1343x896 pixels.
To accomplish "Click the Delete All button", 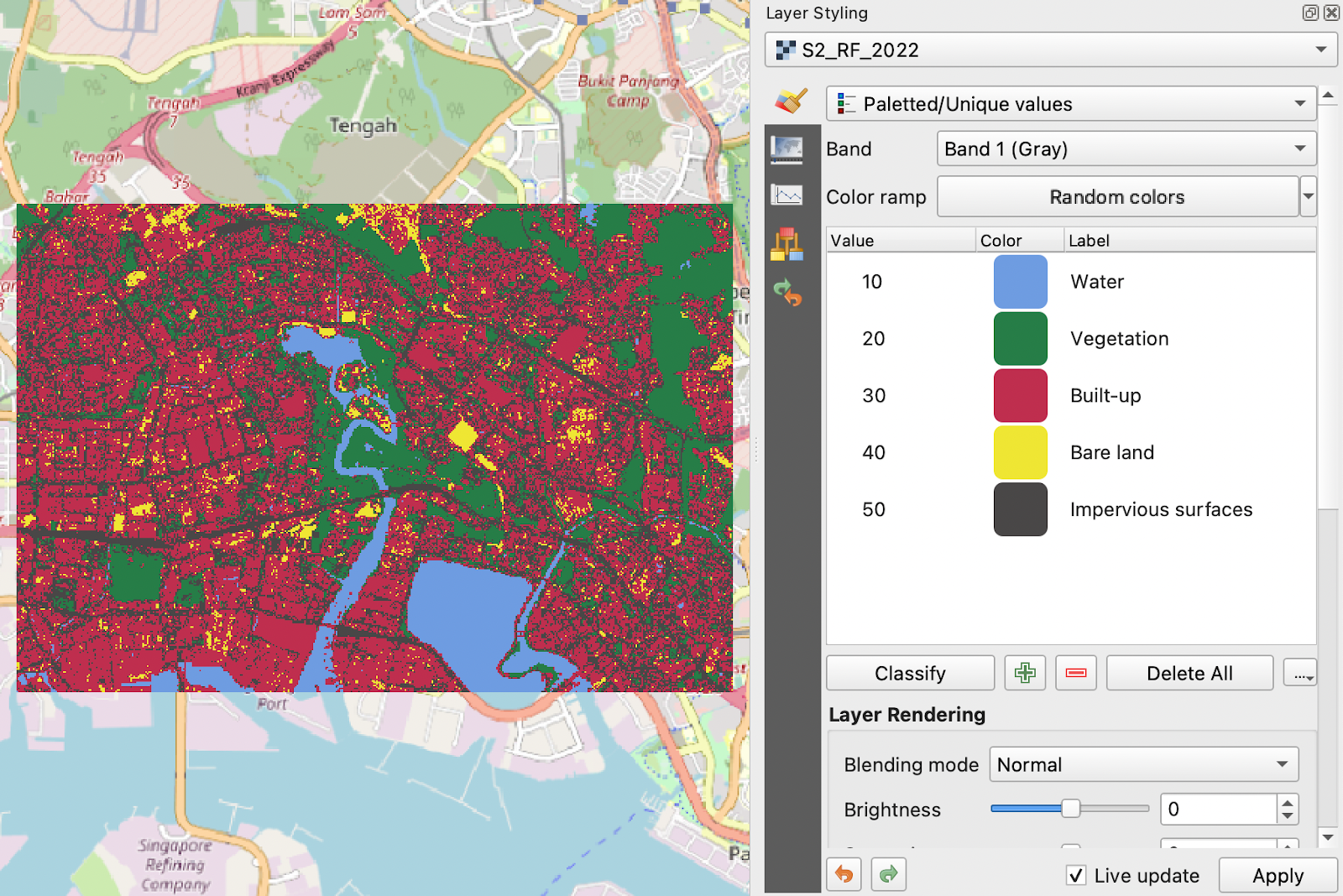I will [1189, 673].
